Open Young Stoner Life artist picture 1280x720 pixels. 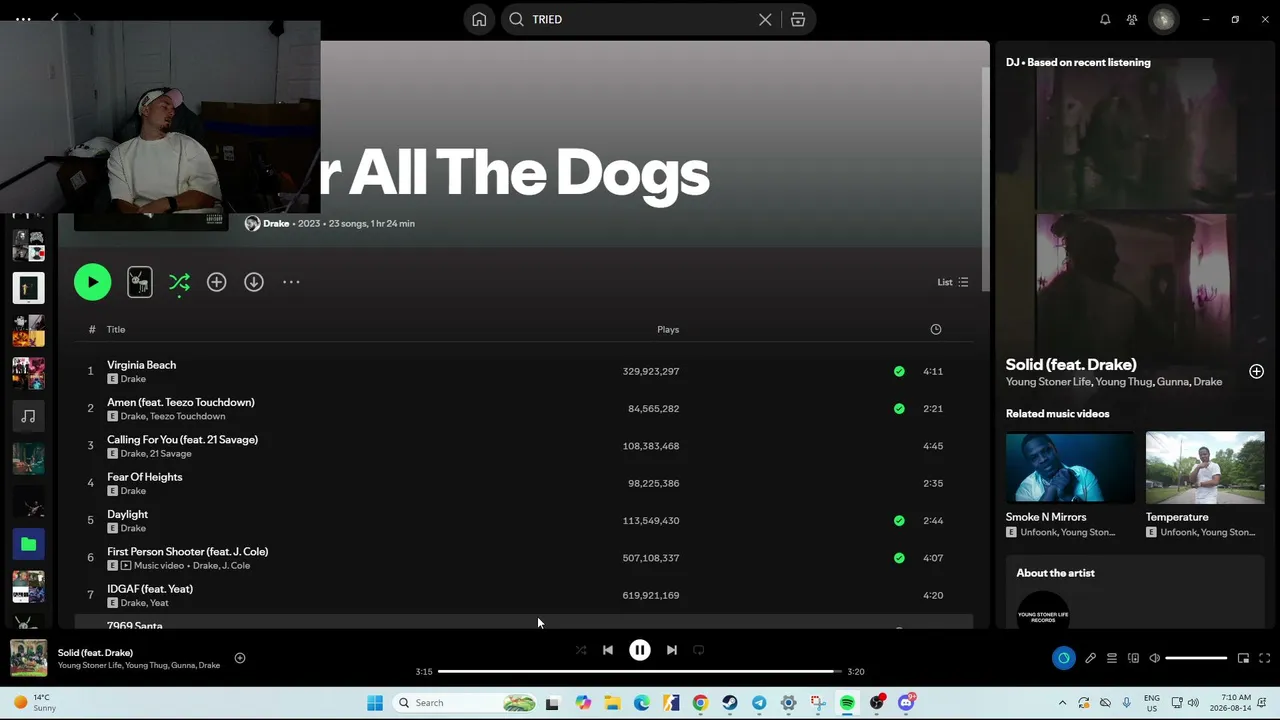pos(1043,611)
